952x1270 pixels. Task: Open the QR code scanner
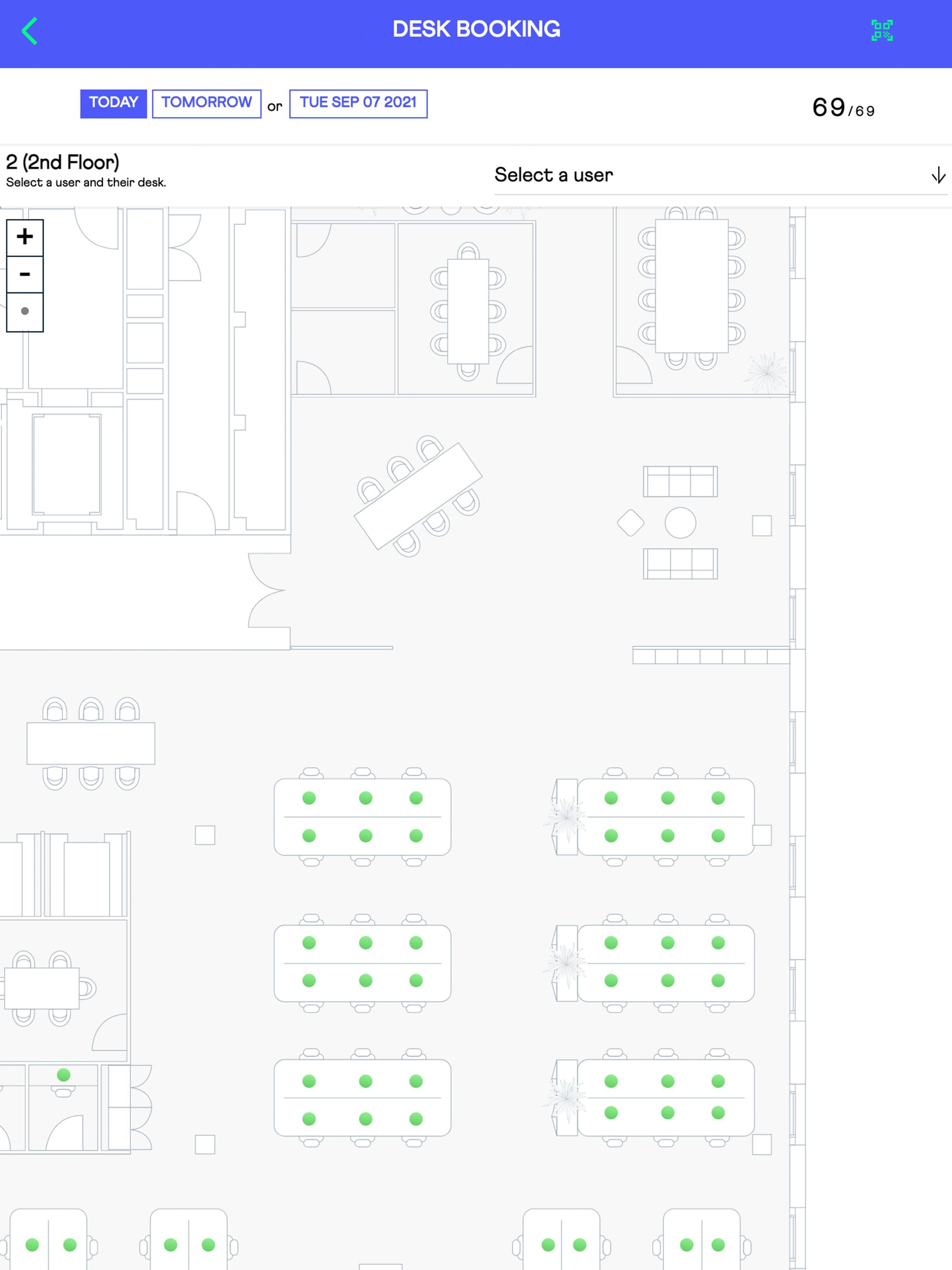[881, 30]
